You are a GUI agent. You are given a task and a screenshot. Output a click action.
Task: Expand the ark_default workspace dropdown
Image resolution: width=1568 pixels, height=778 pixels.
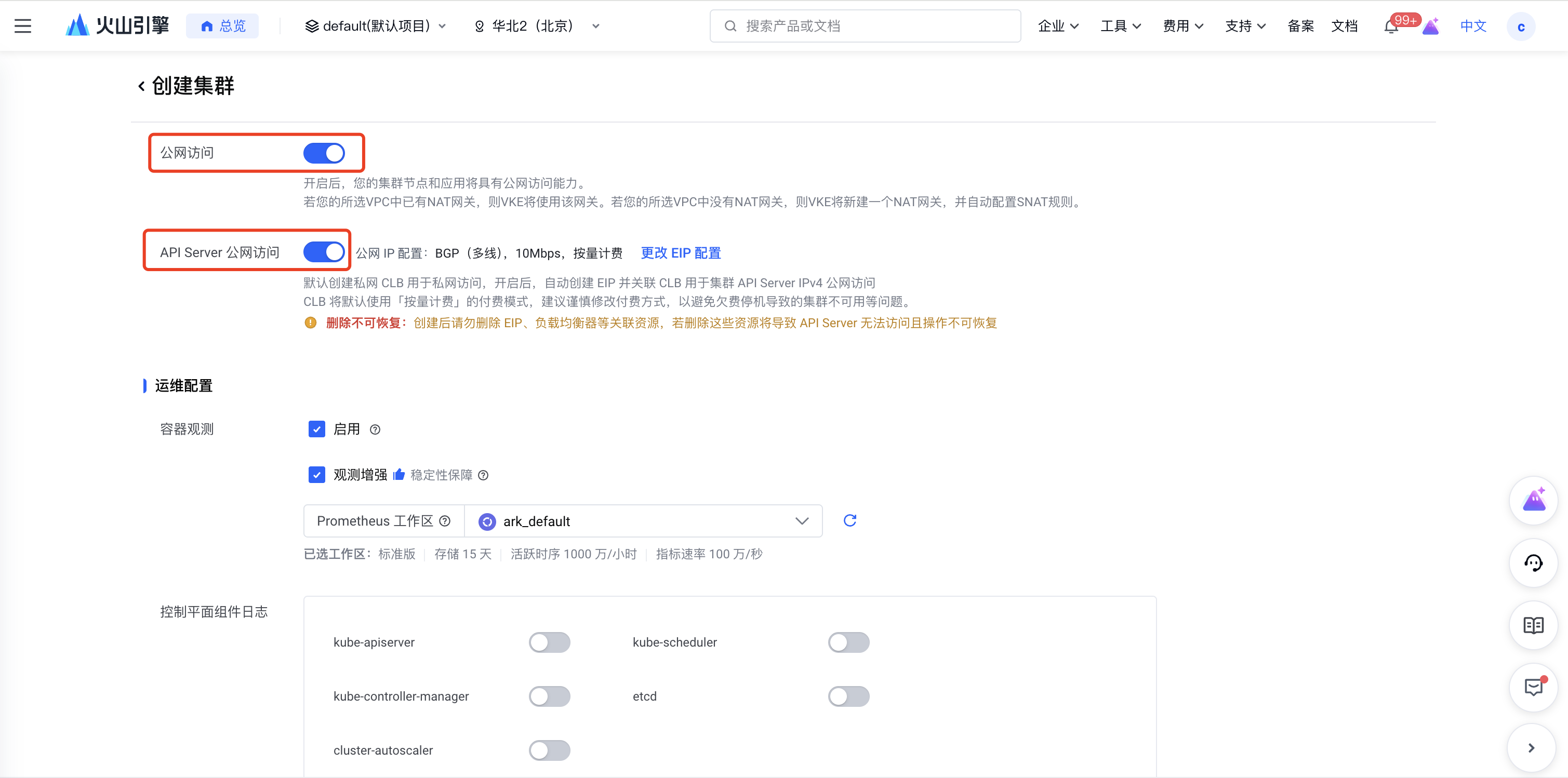point(801,521)
